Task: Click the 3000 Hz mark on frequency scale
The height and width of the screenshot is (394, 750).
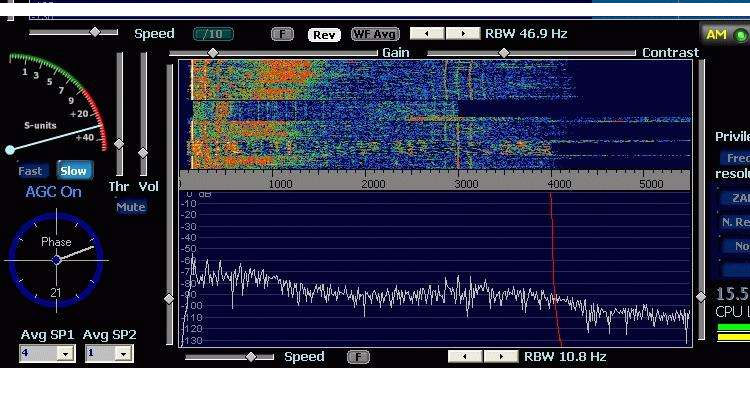Action: (x=466, y=184)
